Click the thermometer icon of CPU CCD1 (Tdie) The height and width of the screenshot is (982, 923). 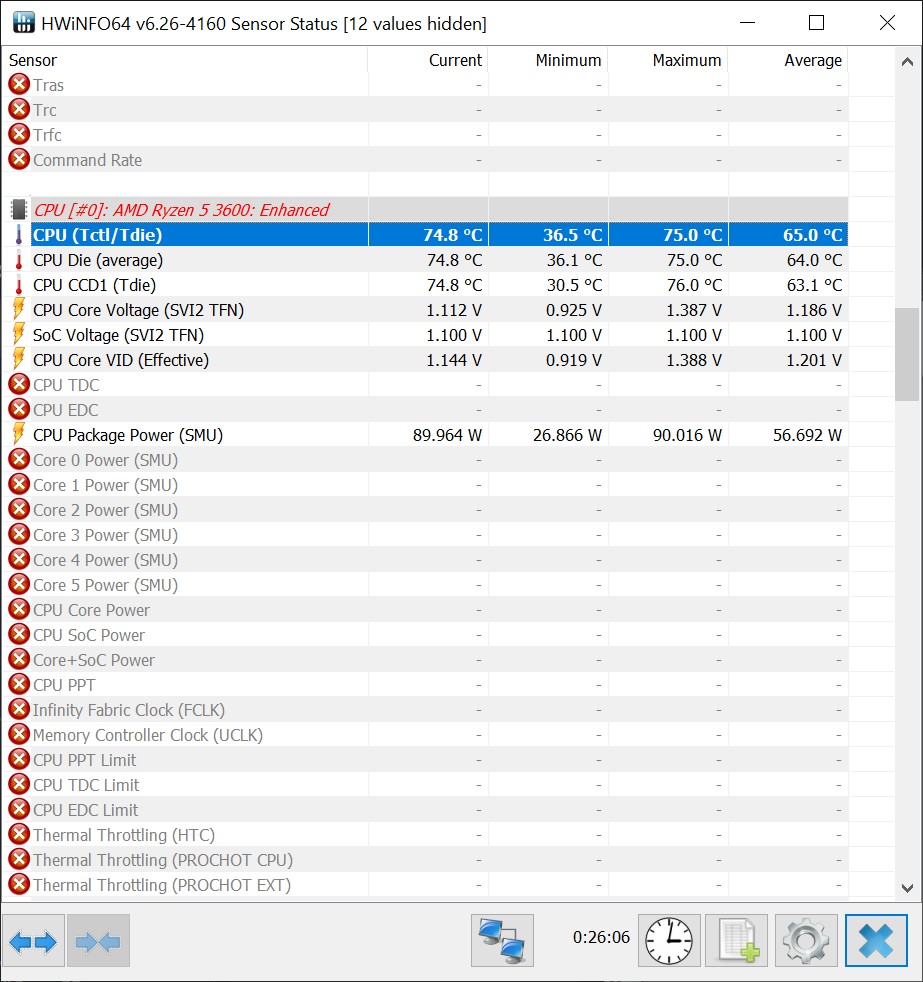[19, 285]
